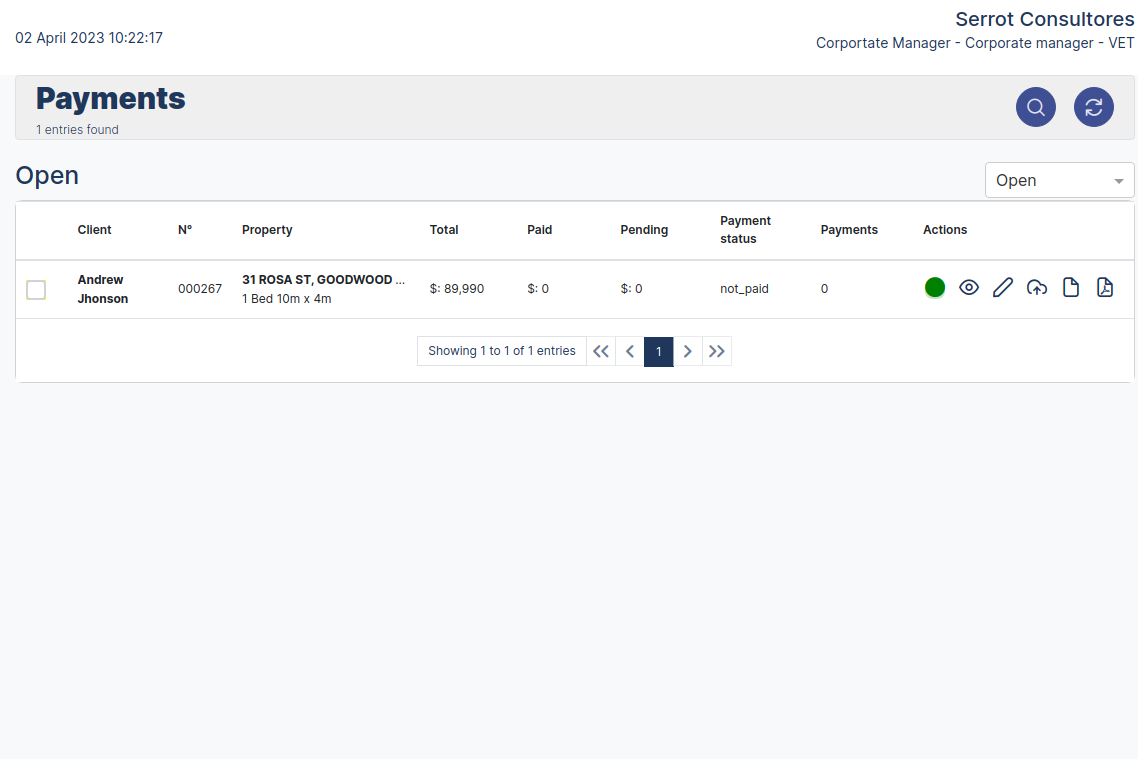The height and width of the screenshot is (759, 1138).
Task: Sort by the Total column header
Action: pyautogui.click(x=444, y=230)
